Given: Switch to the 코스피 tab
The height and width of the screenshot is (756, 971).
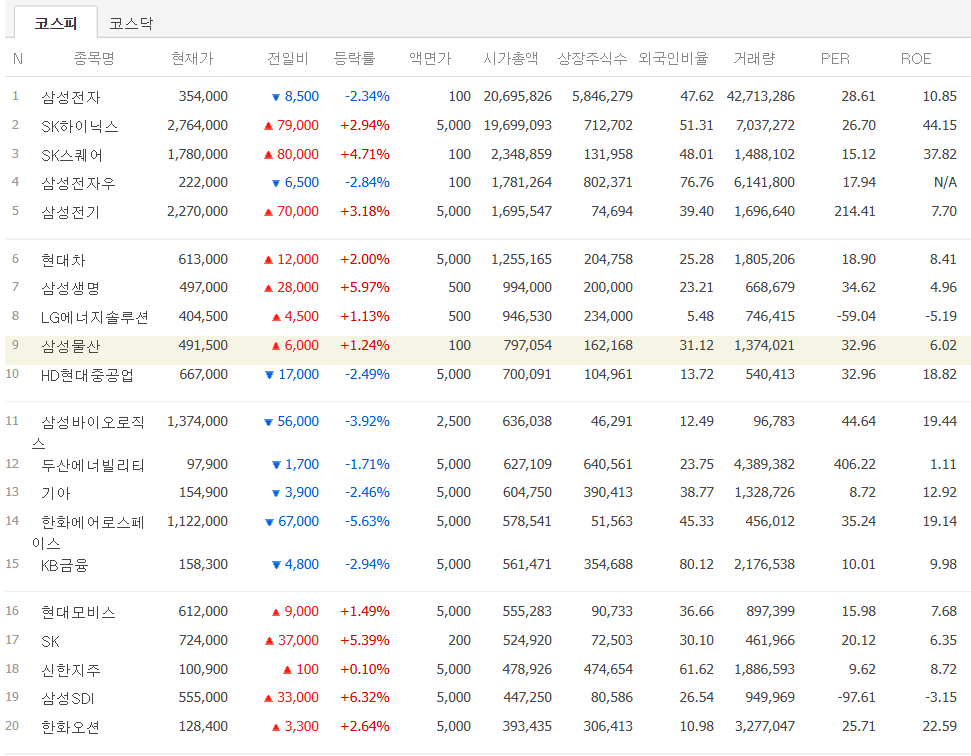Looking at the screenshot, I should (x=56, y=24).
